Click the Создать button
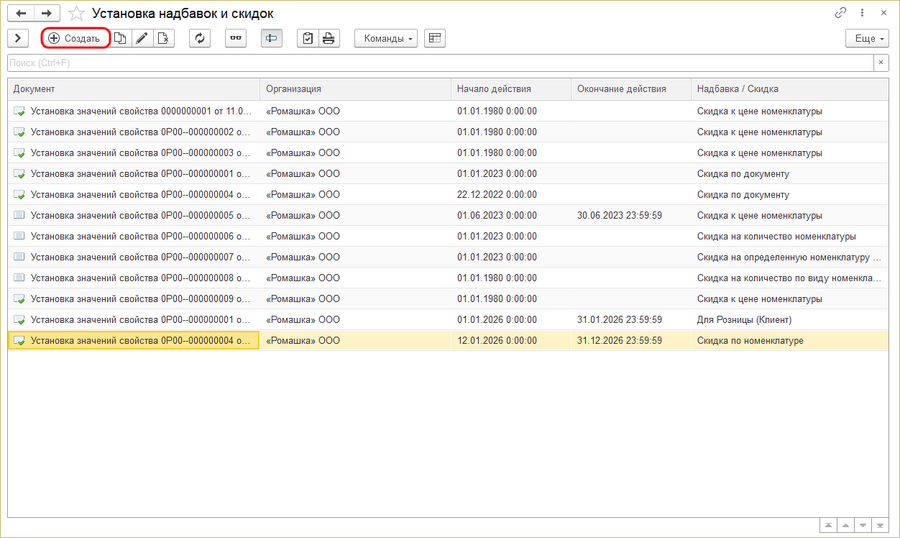The width and height of the screenshot is (900, 538). click(75, 38)
